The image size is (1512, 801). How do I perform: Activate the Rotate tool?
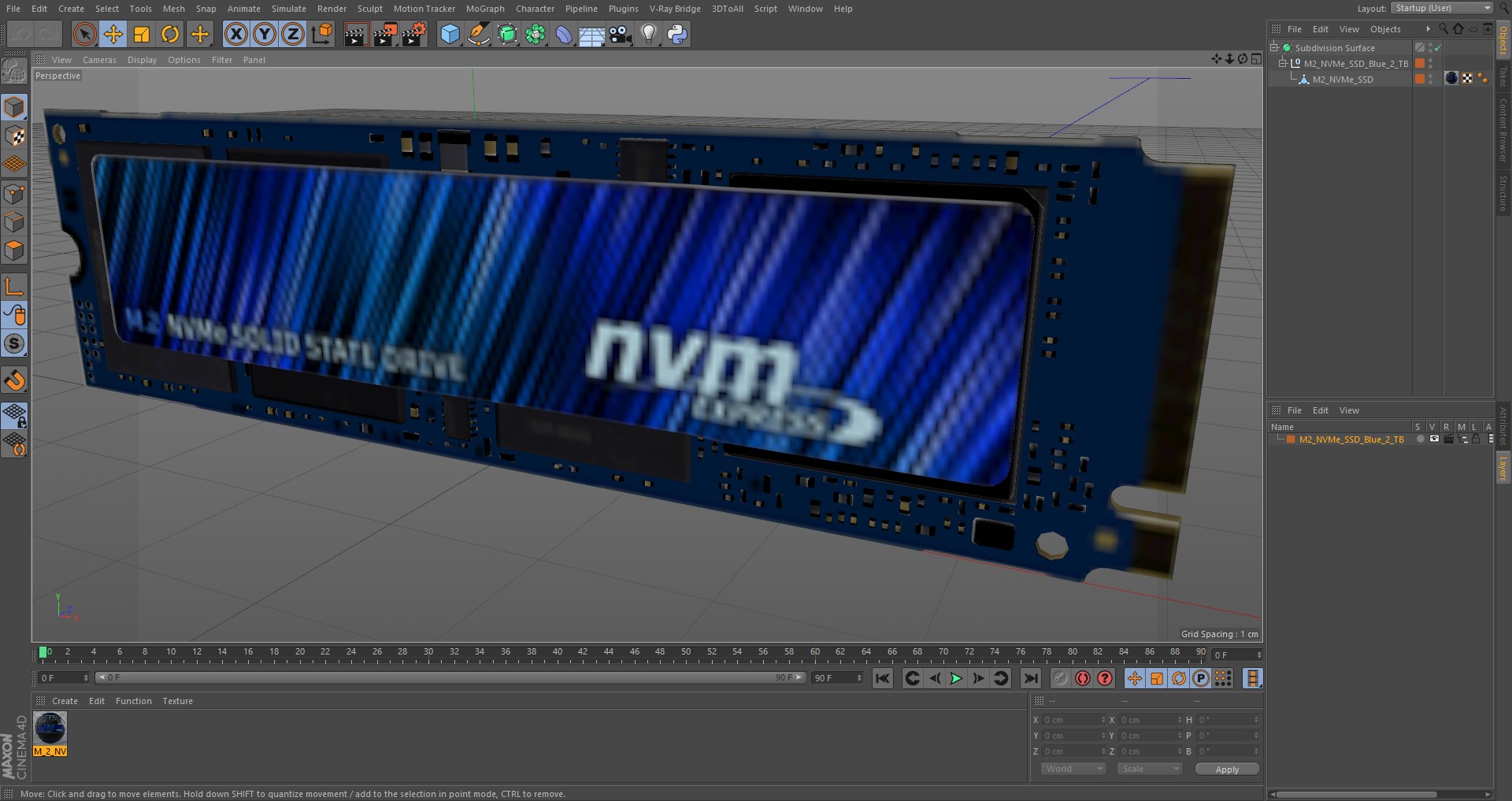pos(170,34)
